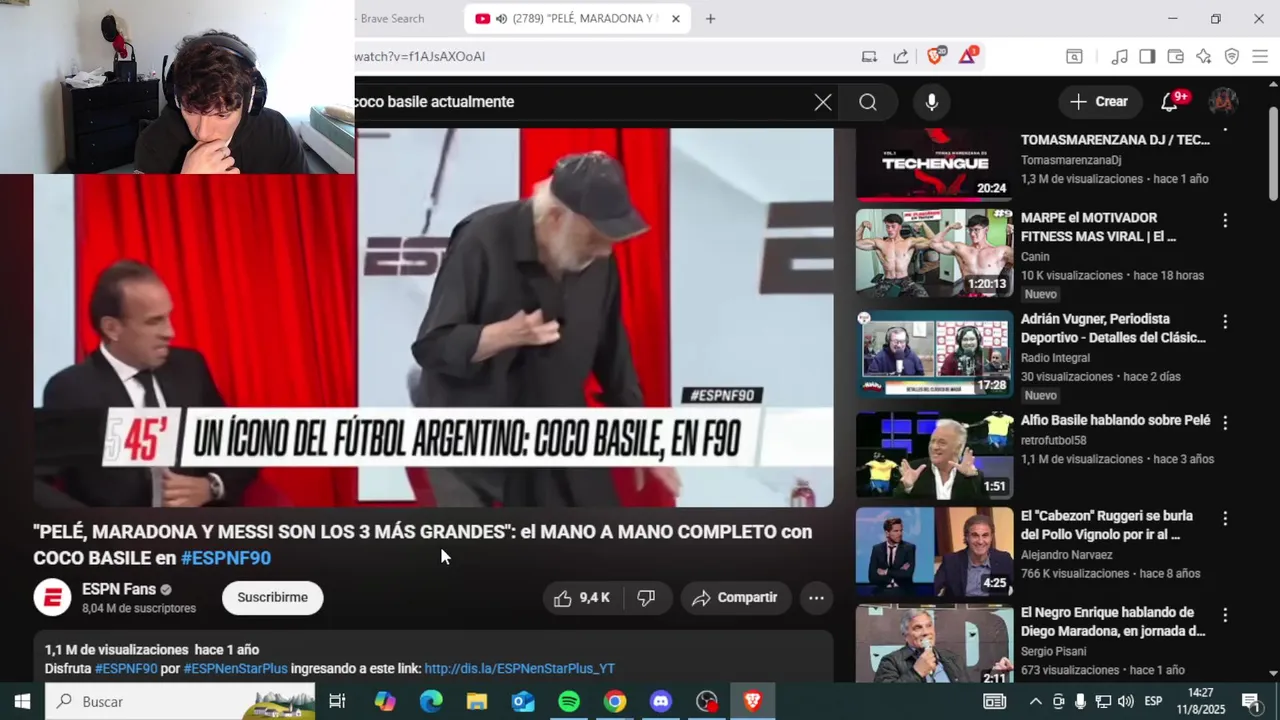Open options for the MARPE el MOTIVADOR video
Screen dimensions: 1280x720
[x=1225, y=220]
